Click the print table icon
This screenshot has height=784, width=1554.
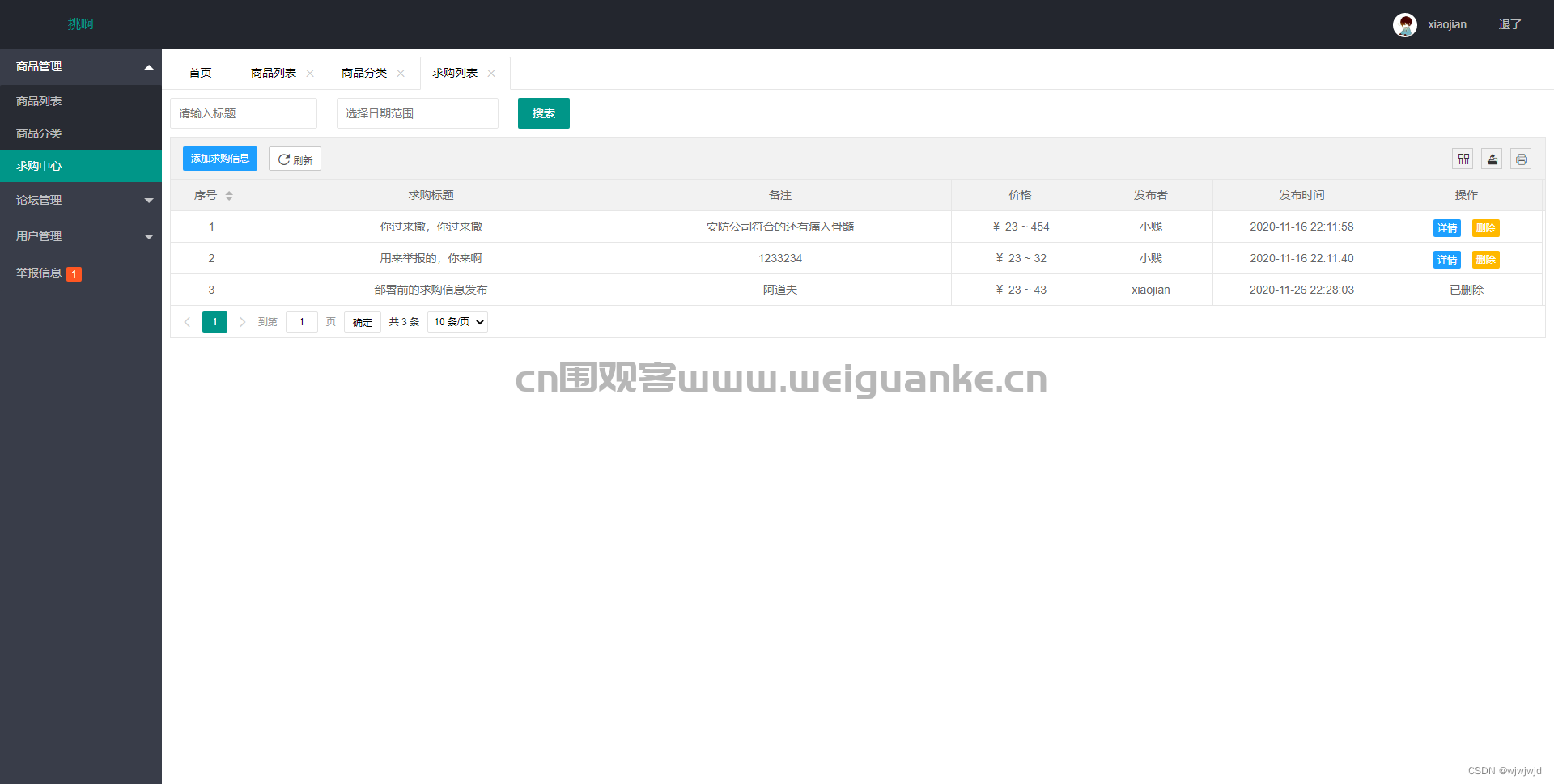point(1522,159)
